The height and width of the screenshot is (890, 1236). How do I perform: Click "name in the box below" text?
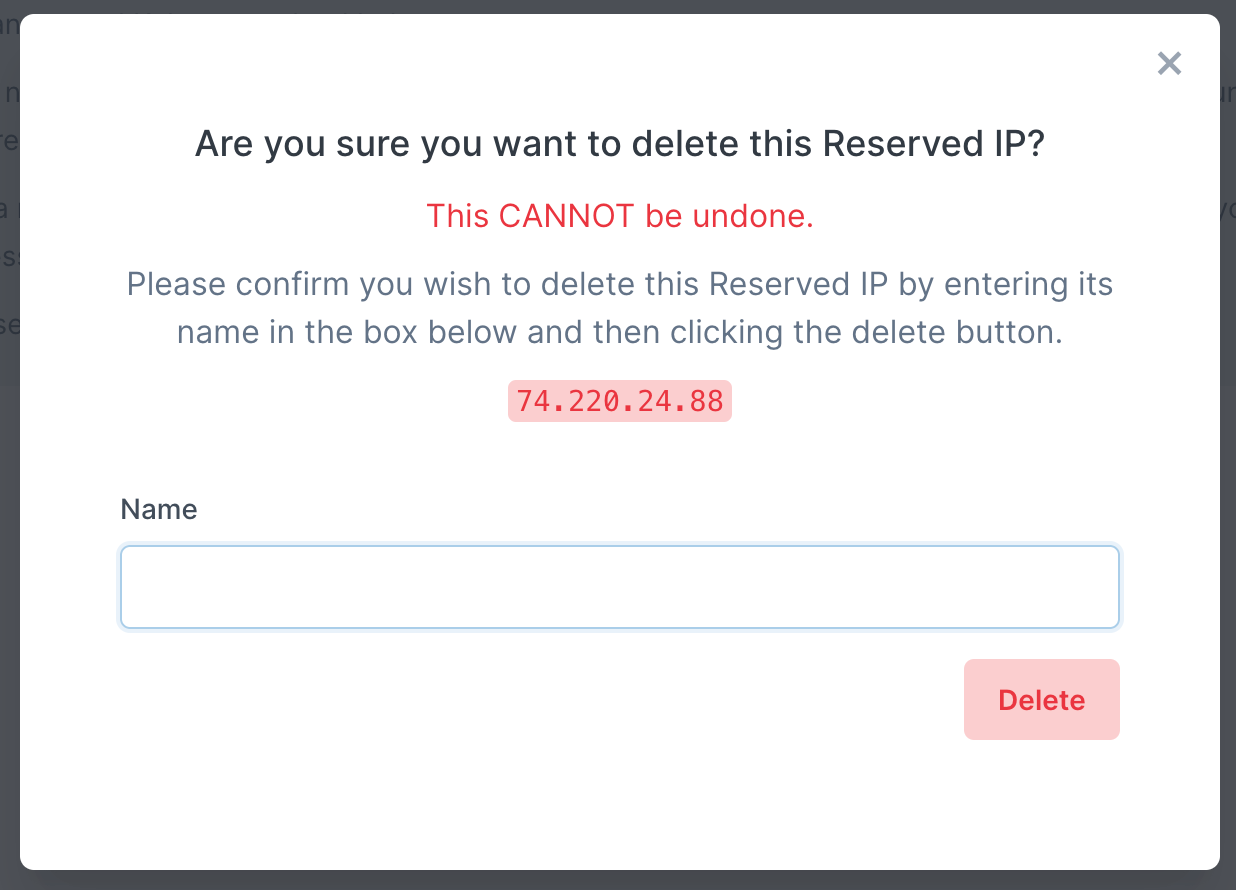348,332
